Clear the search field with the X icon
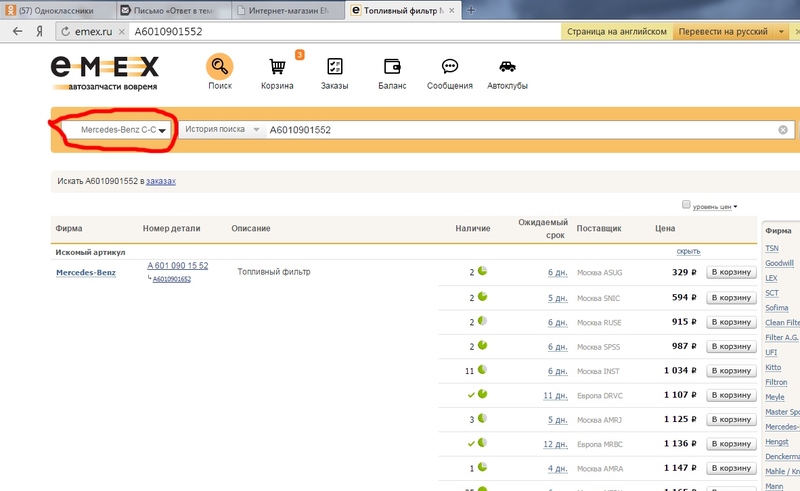Viewport: 800px width, 491px height. point(783,130)
